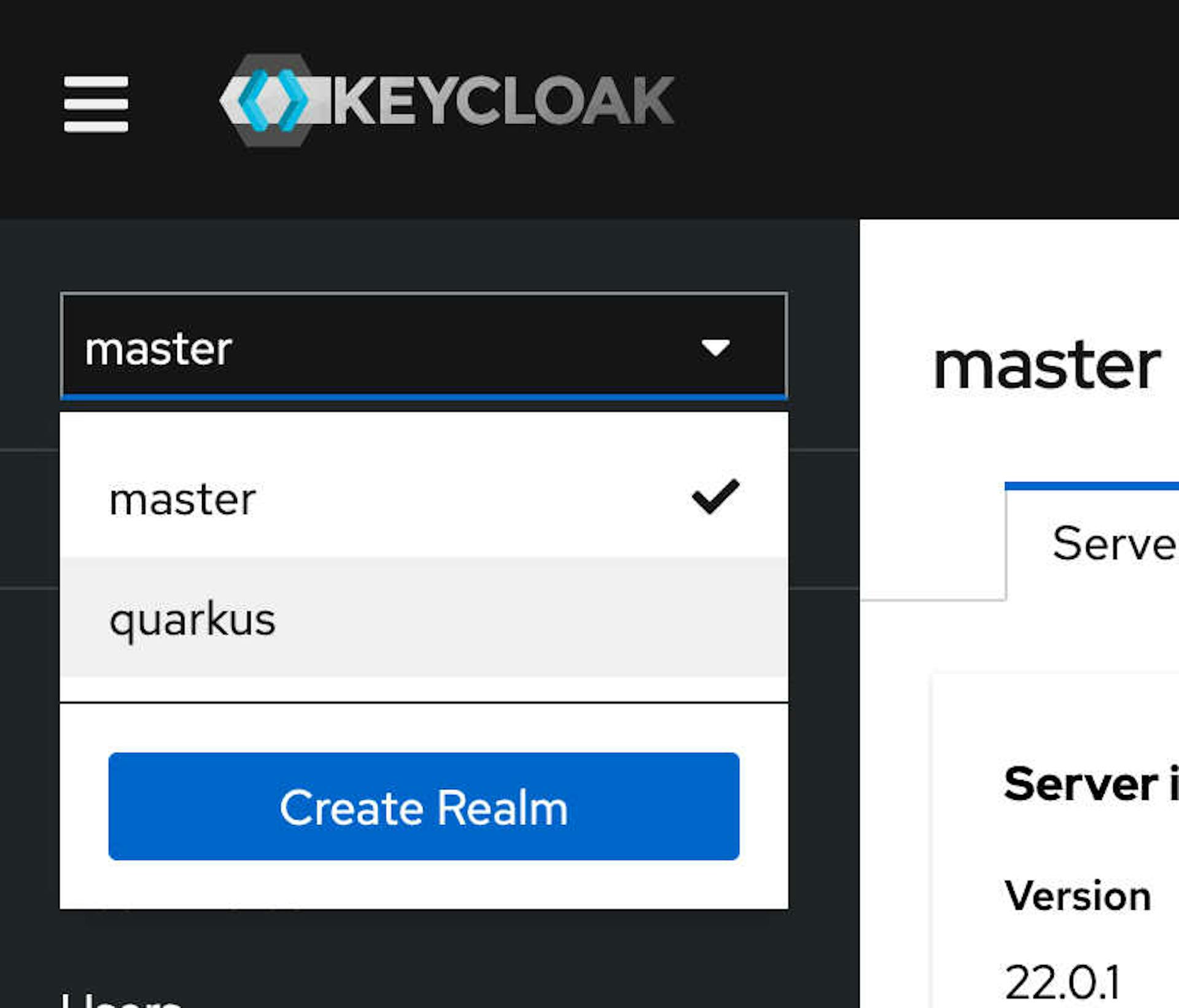Switch to the quarkus realm

(x=424, y=617)
